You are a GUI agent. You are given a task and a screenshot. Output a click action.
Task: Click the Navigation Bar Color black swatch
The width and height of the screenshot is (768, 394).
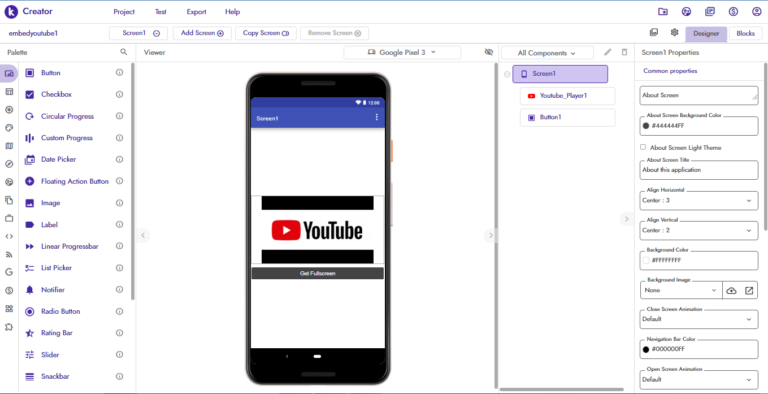pos(646,349)
